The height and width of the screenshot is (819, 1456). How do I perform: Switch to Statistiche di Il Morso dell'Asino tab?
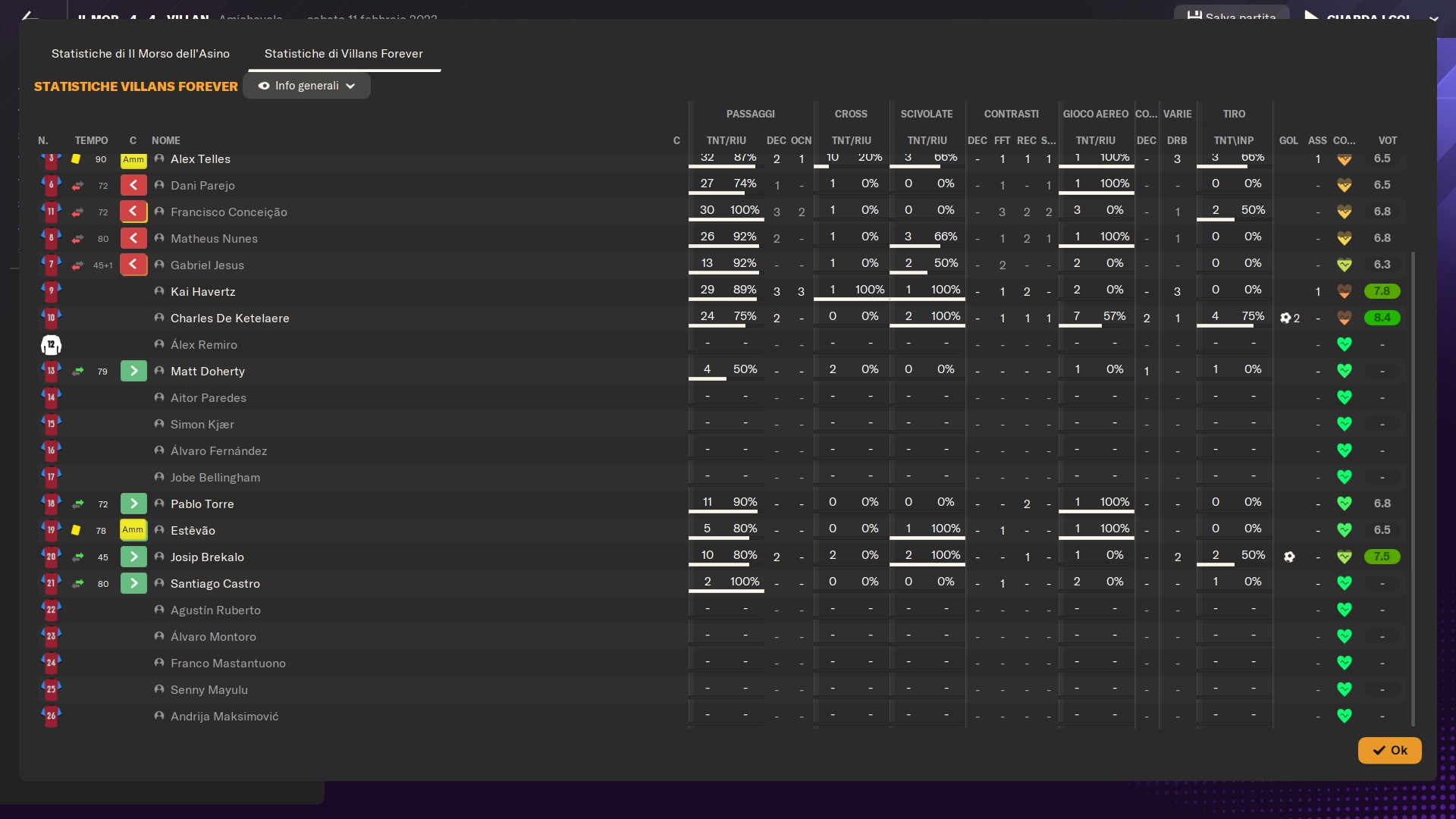pos(140,54)
